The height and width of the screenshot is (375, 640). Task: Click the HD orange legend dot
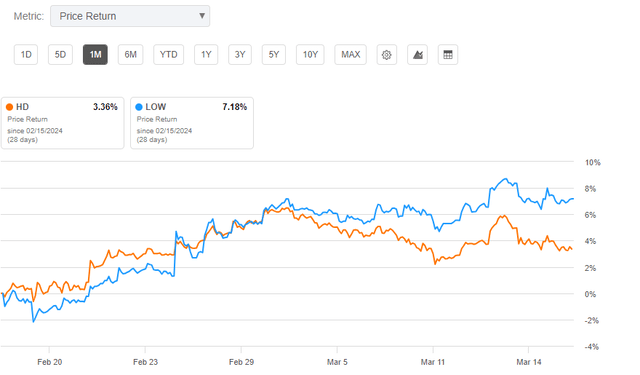9,107
